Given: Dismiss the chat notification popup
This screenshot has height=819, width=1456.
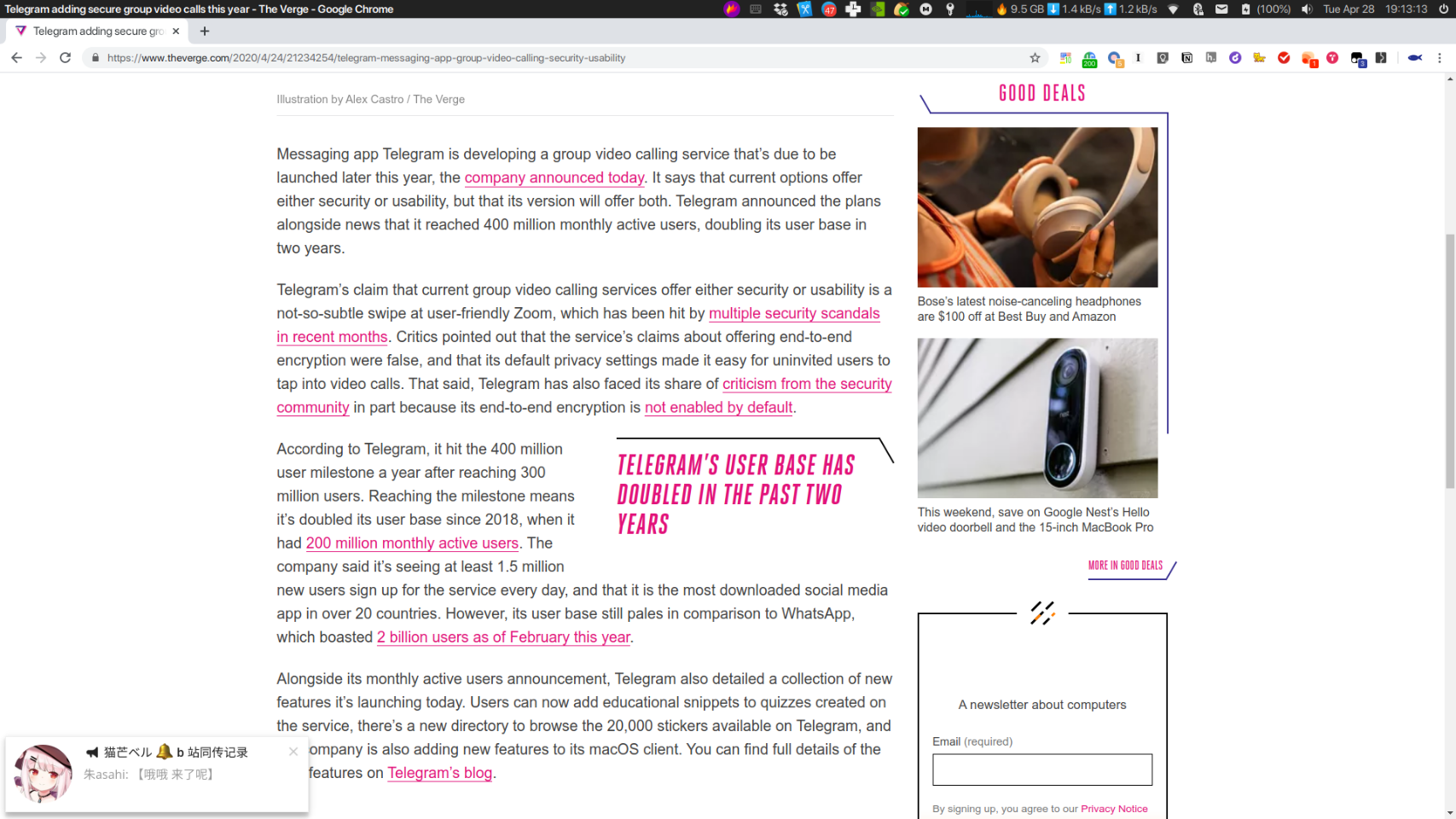Looking at the screenshot, I should (293, 752).
